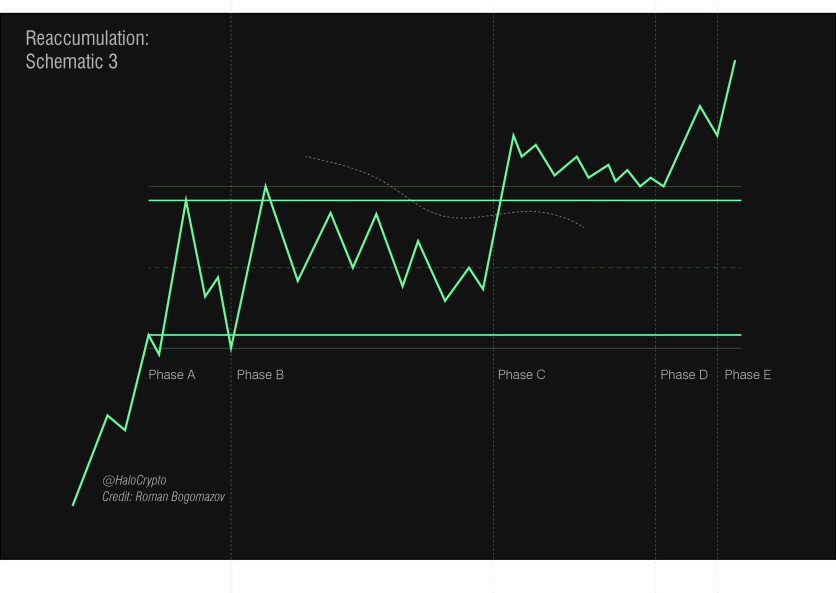Screen dimensions: 836x593
Task: Click the small pullback peak before Phase A
Action: [x=108, y=415]
